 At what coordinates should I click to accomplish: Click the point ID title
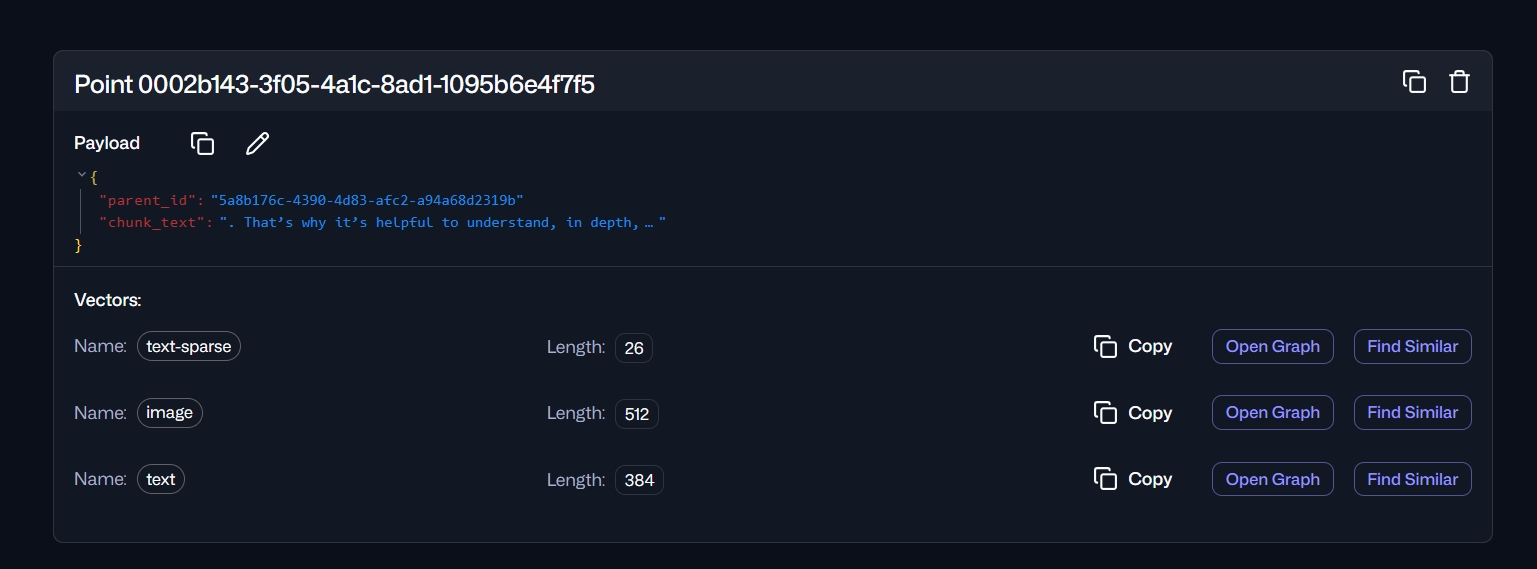tap(334, 84)
